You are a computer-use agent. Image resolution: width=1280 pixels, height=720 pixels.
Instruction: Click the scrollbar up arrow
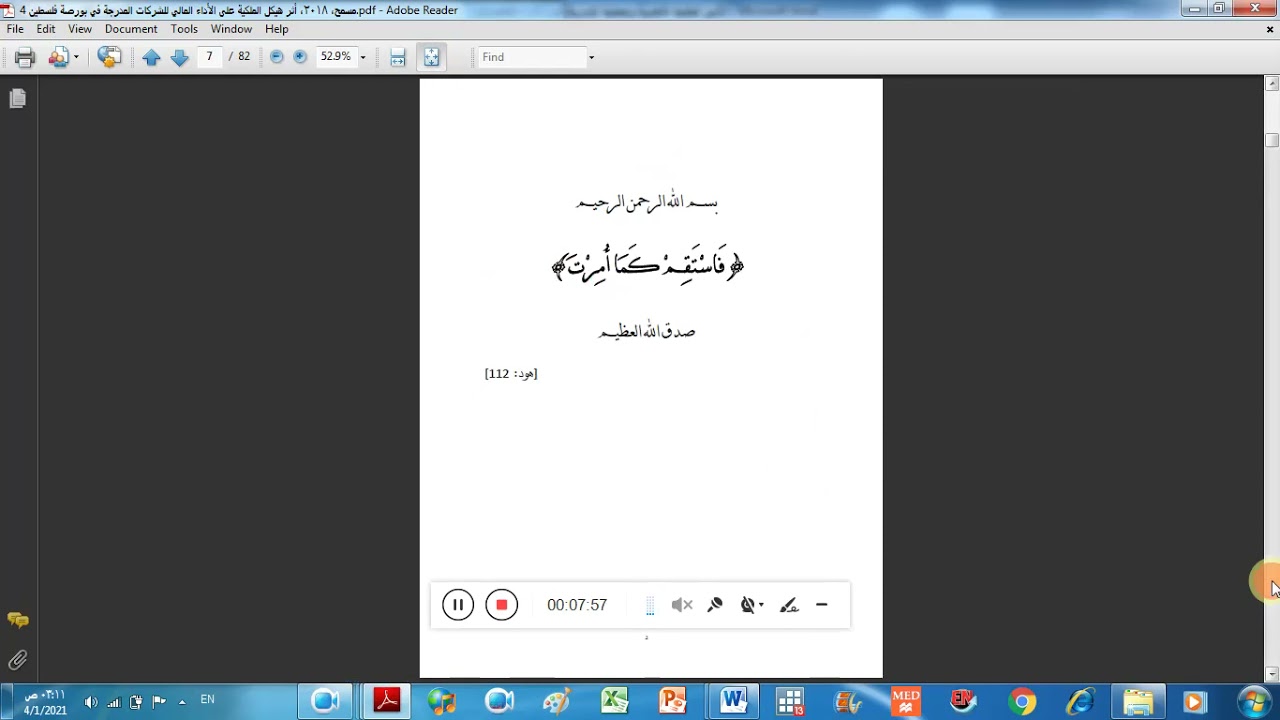[x=1272, y=85]
